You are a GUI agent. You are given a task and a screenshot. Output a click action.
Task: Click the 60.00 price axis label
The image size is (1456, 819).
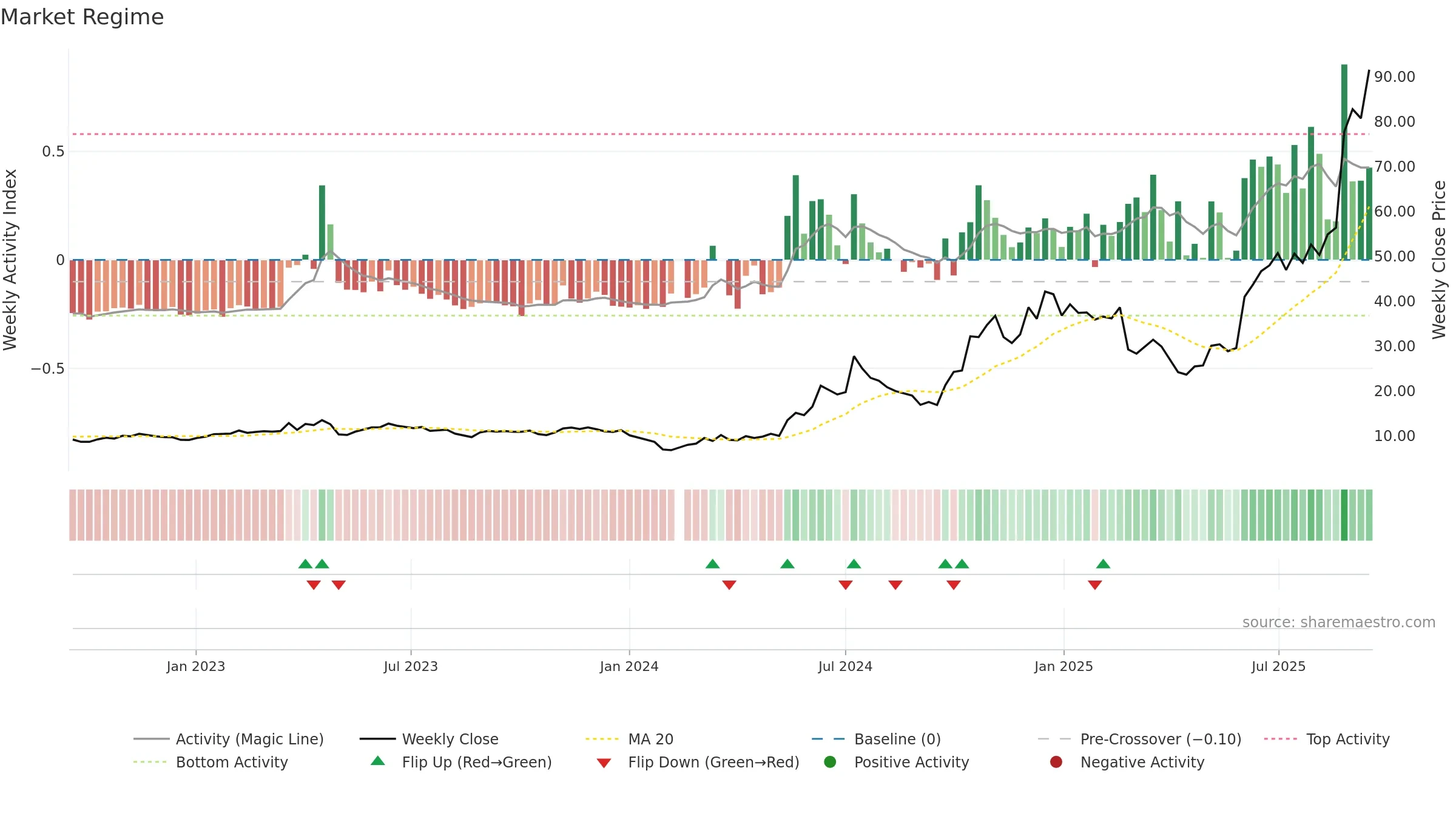[1394, 212]
